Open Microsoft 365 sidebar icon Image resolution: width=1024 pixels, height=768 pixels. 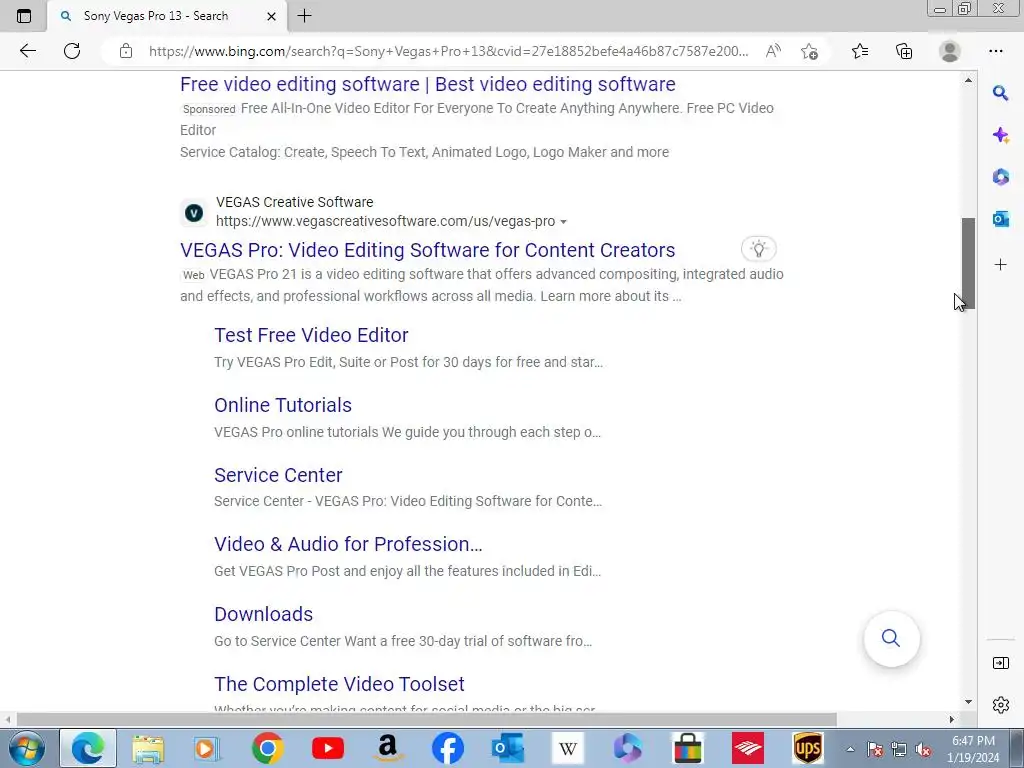[x=1000, y=176]
